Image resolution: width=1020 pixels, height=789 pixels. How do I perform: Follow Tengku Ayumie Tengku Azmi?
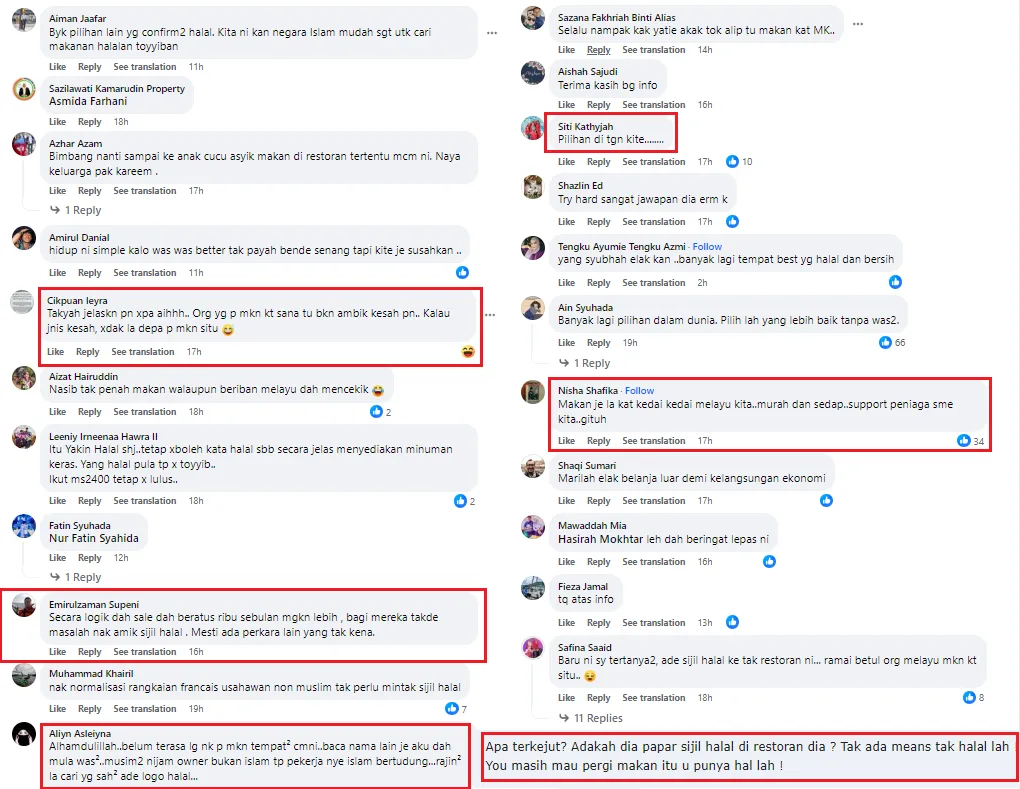click(707, 247)
